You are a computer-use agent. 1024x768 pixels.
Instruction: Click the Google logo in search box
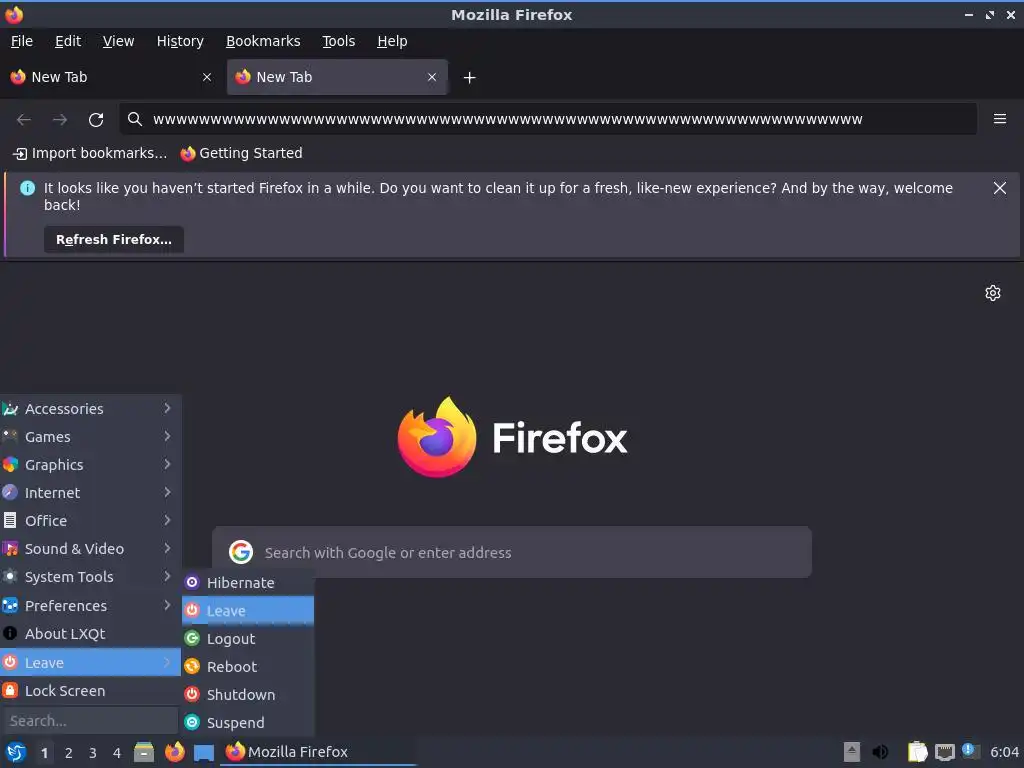[241, 552]
